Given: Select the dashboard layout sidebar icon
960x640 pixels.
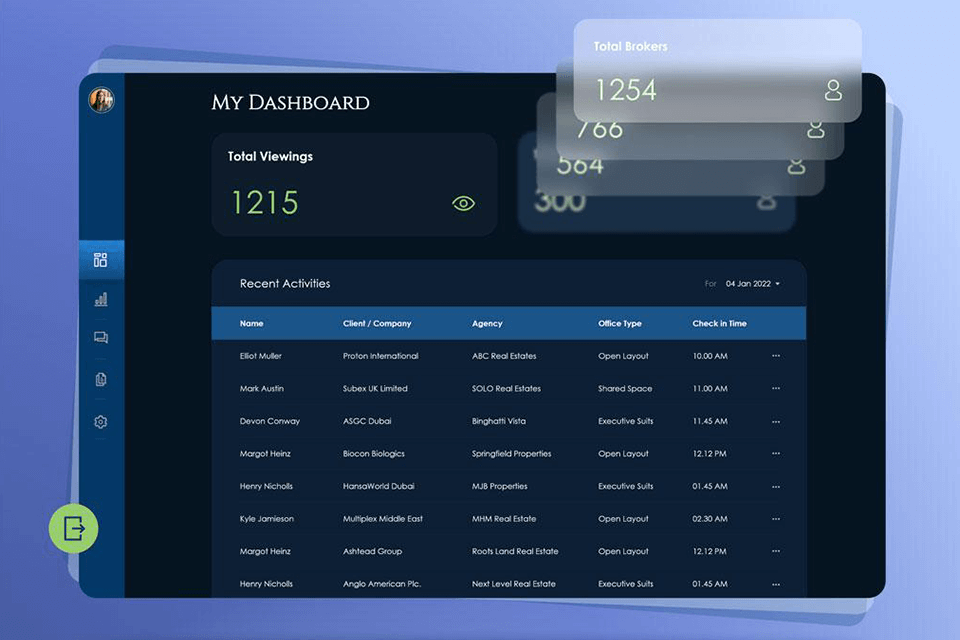Looking at the screenshot, I should coord(101,260).
